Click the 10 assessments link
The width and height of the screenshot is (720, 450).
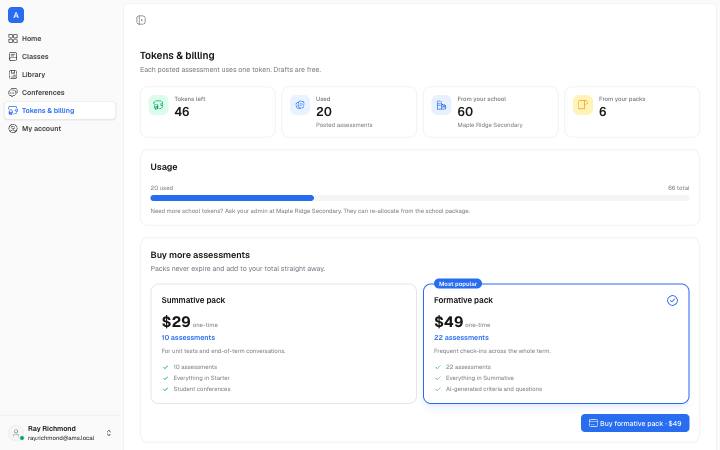tap(188, 338)
